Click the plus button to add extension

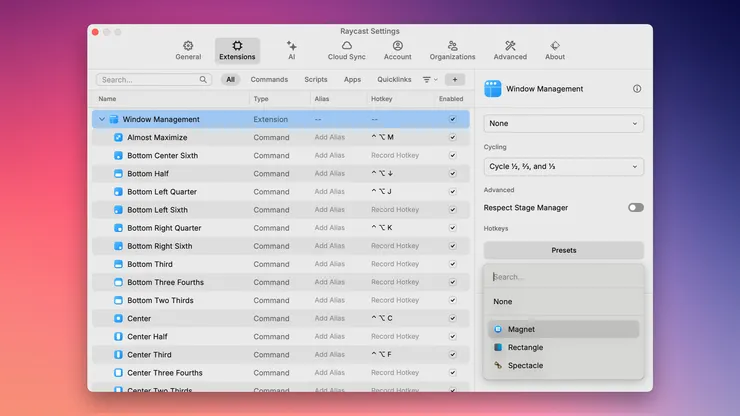455,80
